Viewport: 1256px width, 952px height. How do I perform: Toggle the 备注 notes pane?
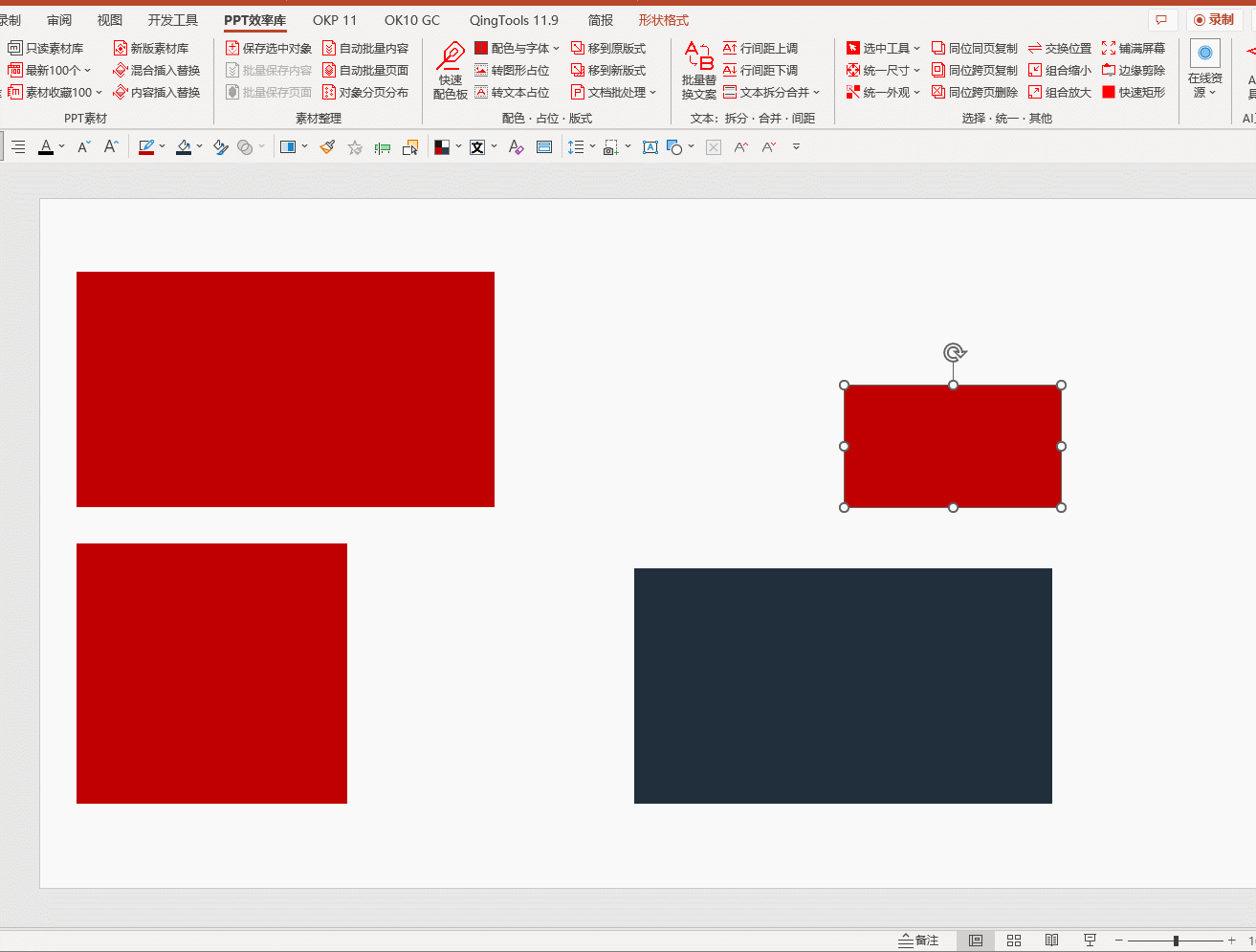click(919, 941)
